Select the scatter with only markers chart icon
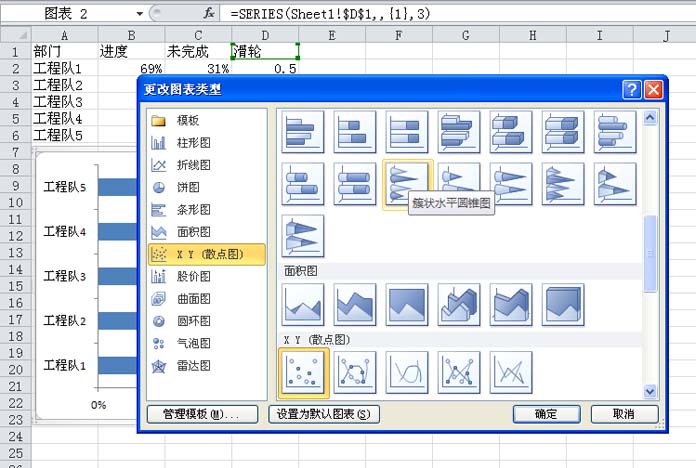 click(304, 372)
